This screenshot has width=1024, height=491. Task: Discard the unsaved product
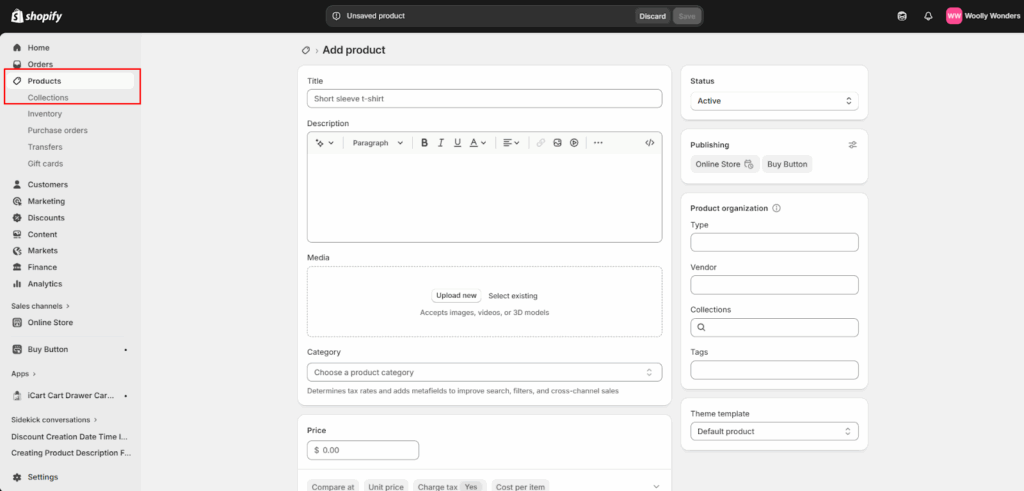[x=652, y=16]
